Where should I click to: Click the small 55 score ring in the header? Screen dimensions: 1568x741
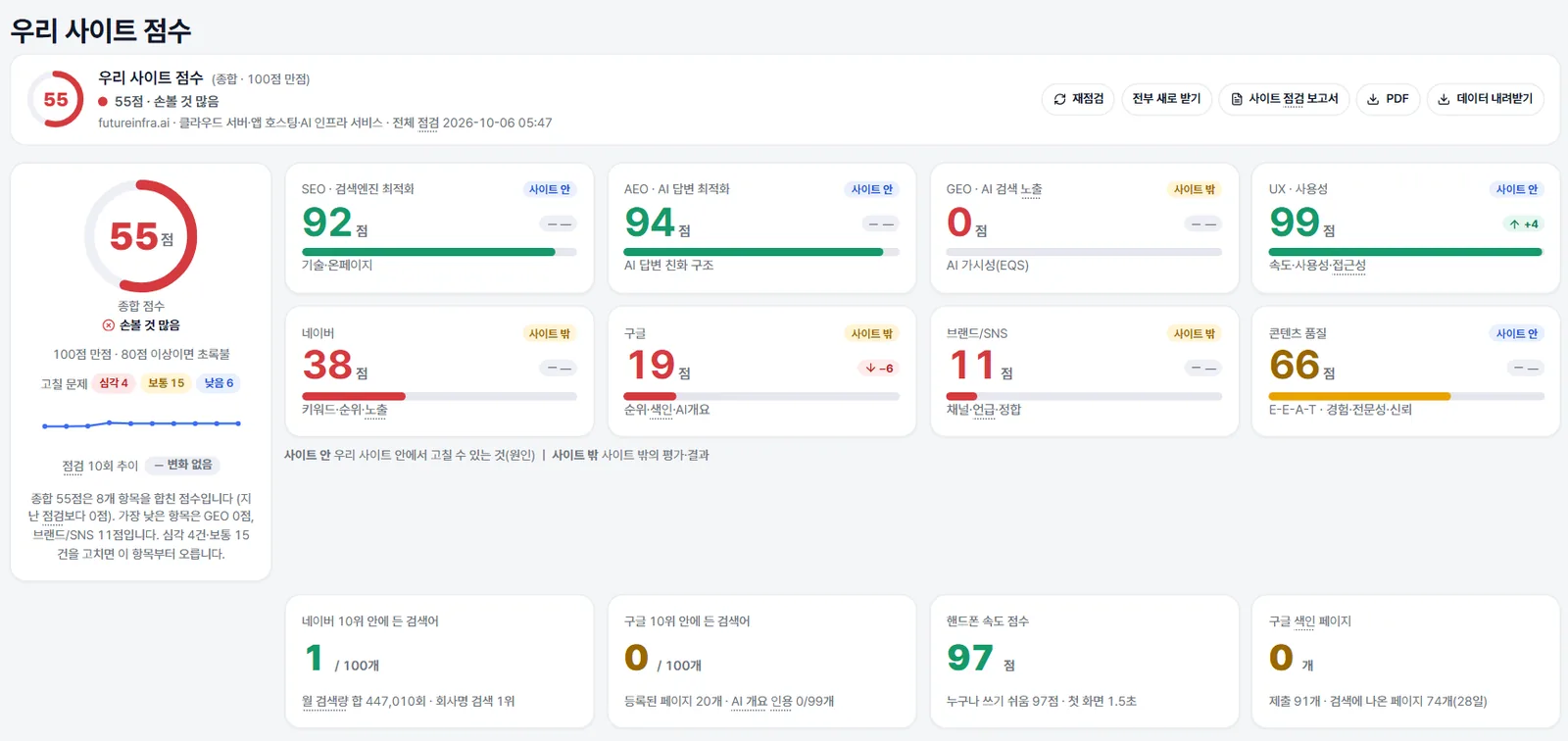(x=56, y=99)
